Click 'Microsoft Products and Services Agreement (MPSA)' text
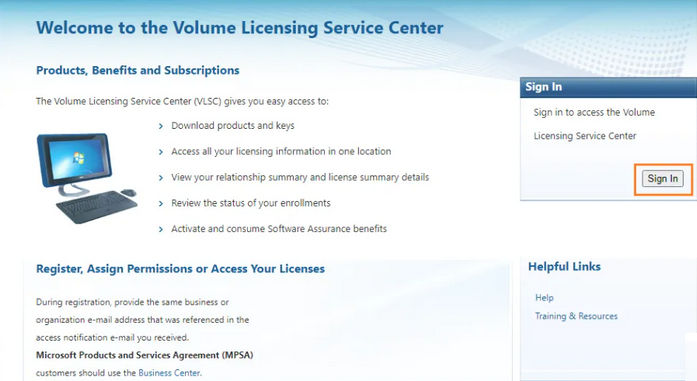Image resolution: width=697 pixels, height=381 pixels. (x=144, y=355)
